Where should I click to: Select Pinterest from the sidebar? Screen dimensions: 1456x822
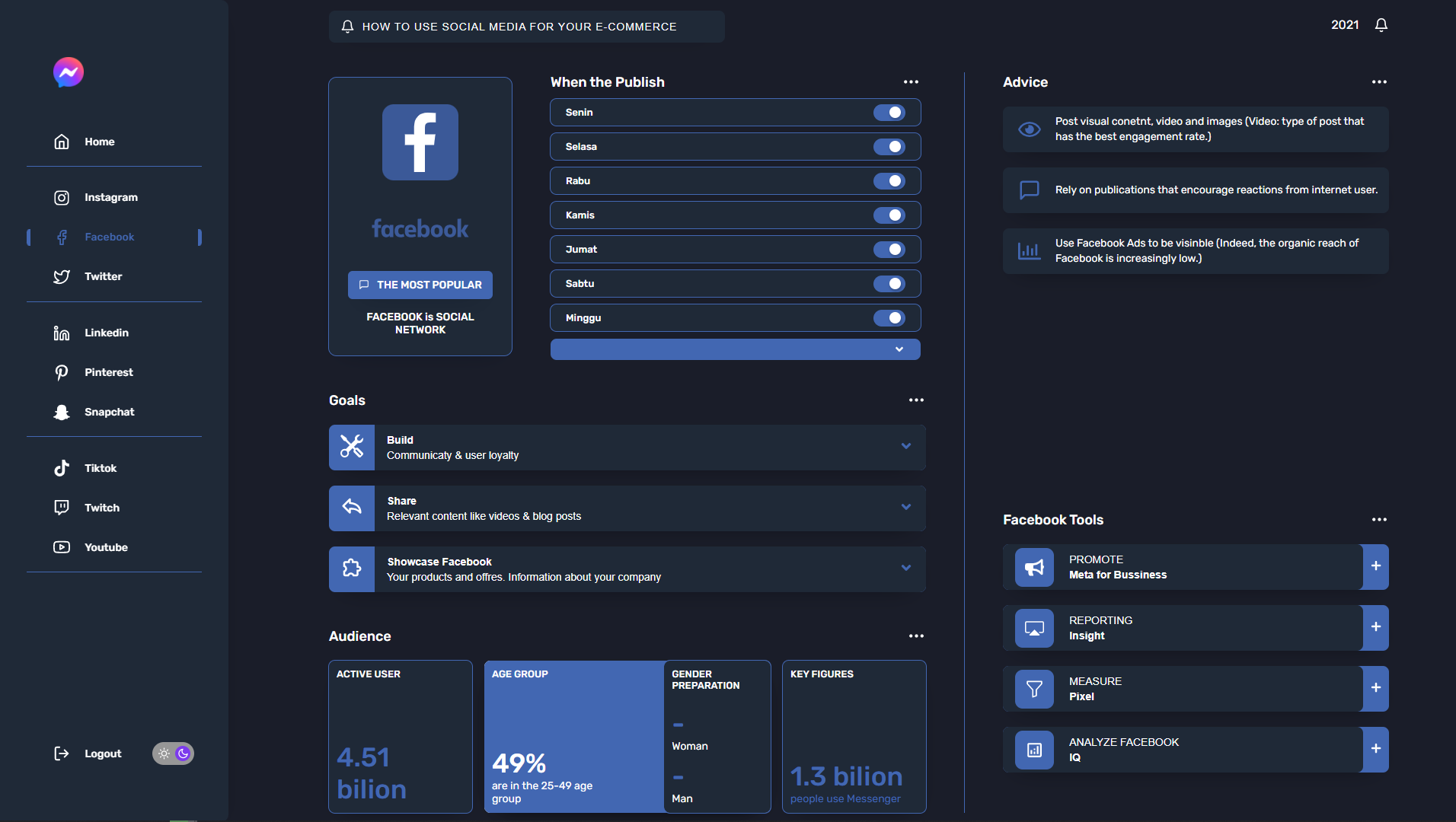tap(109, 372)
